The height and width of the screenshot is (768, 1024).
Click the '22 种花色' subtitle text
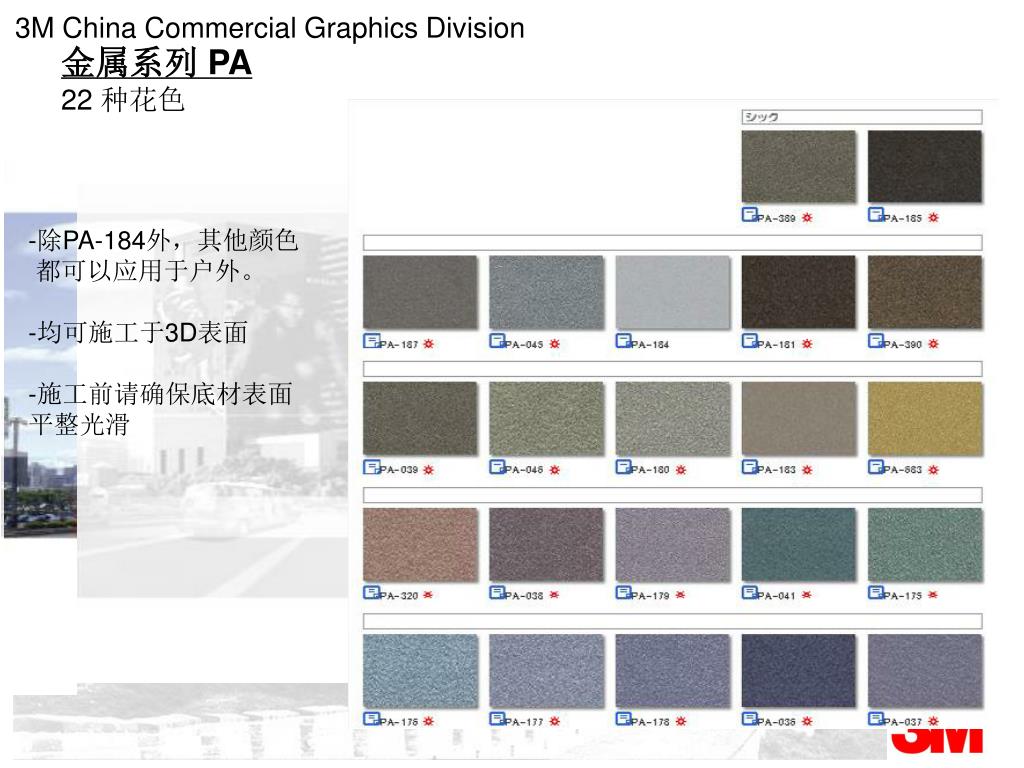(x=123, y=100)
